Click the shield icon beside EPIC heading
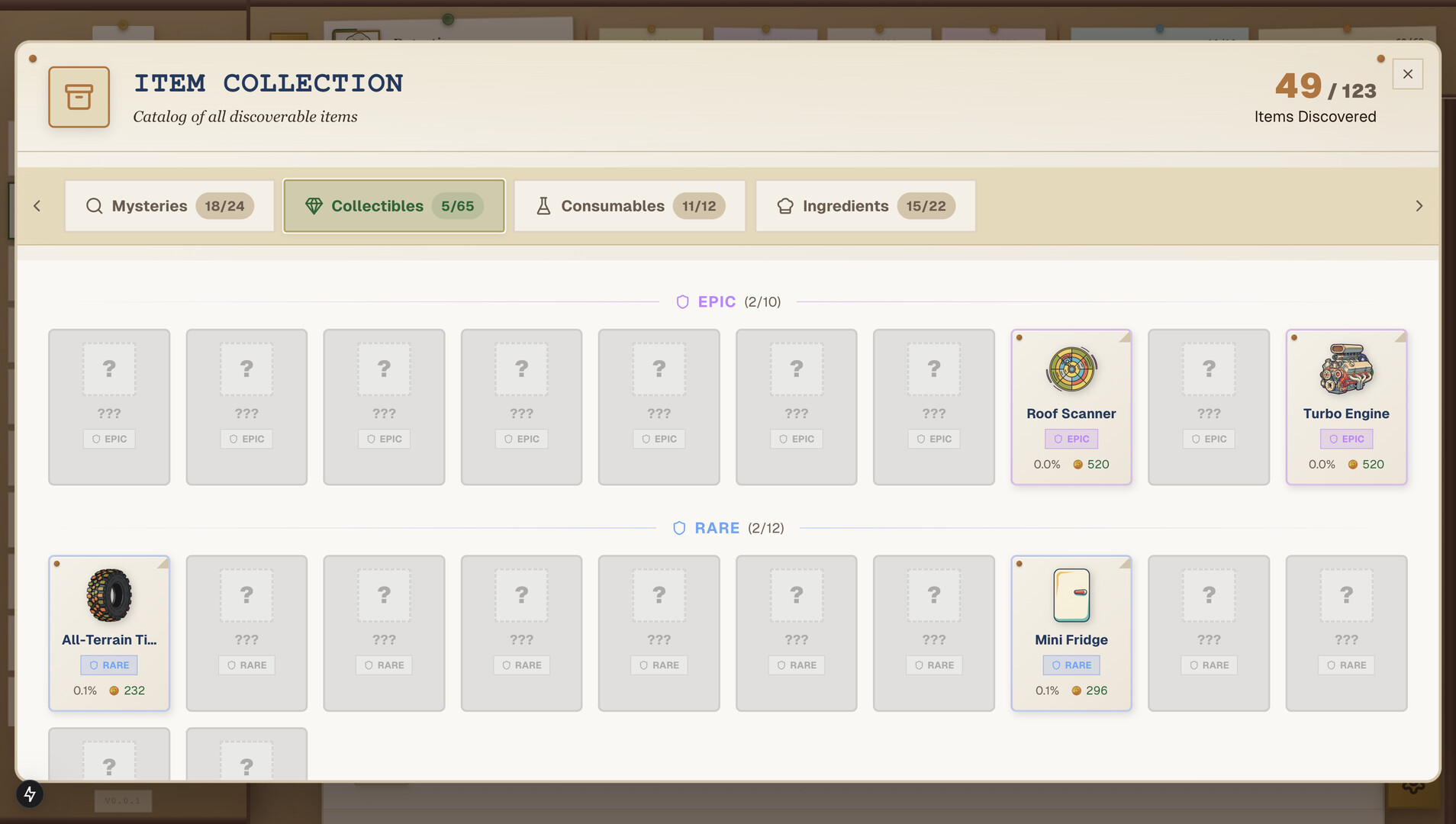Image resolution: width=1456 pixels, height=824 pixels. click(x=681, y=301)
